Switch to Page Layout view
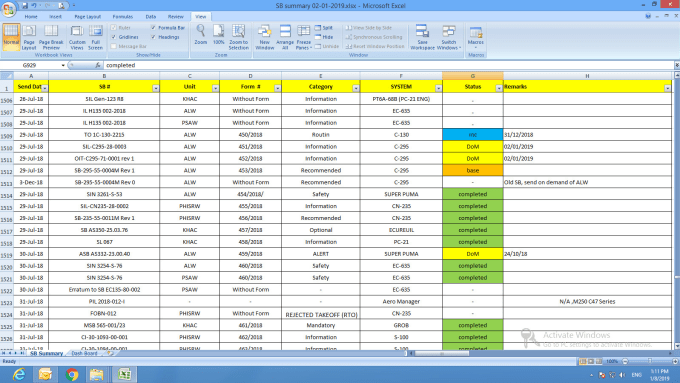Screen dimensions: 680x383 point(29,37)
